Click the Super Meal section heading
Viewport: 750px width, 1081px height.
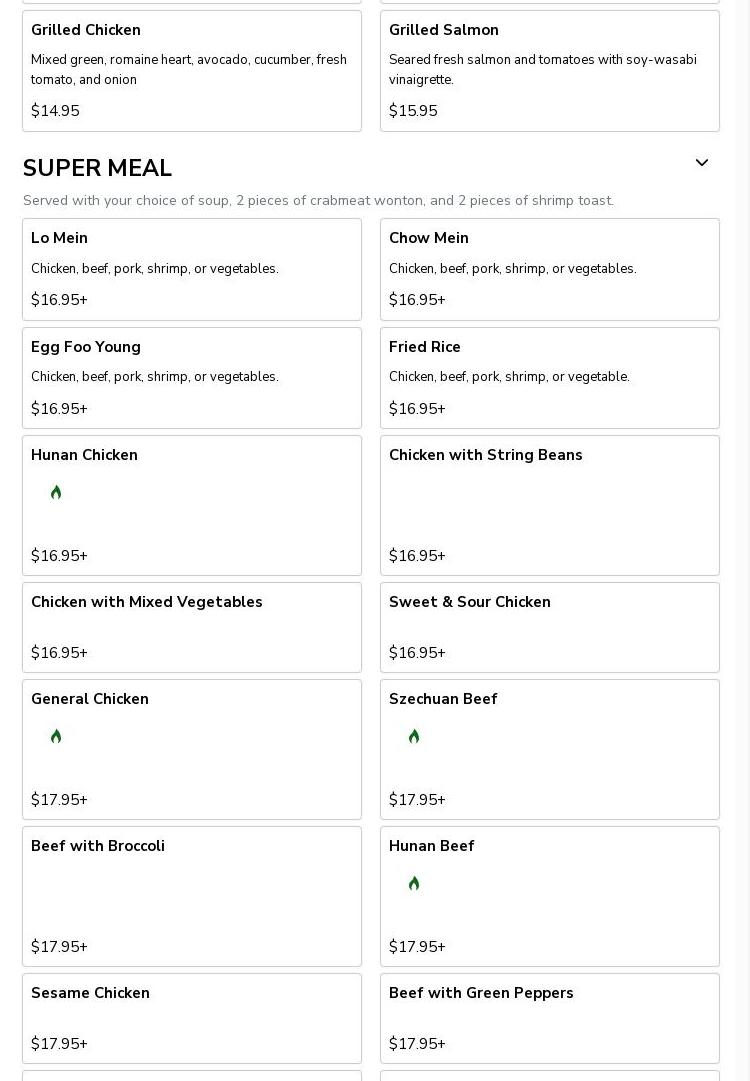[97, 168]
